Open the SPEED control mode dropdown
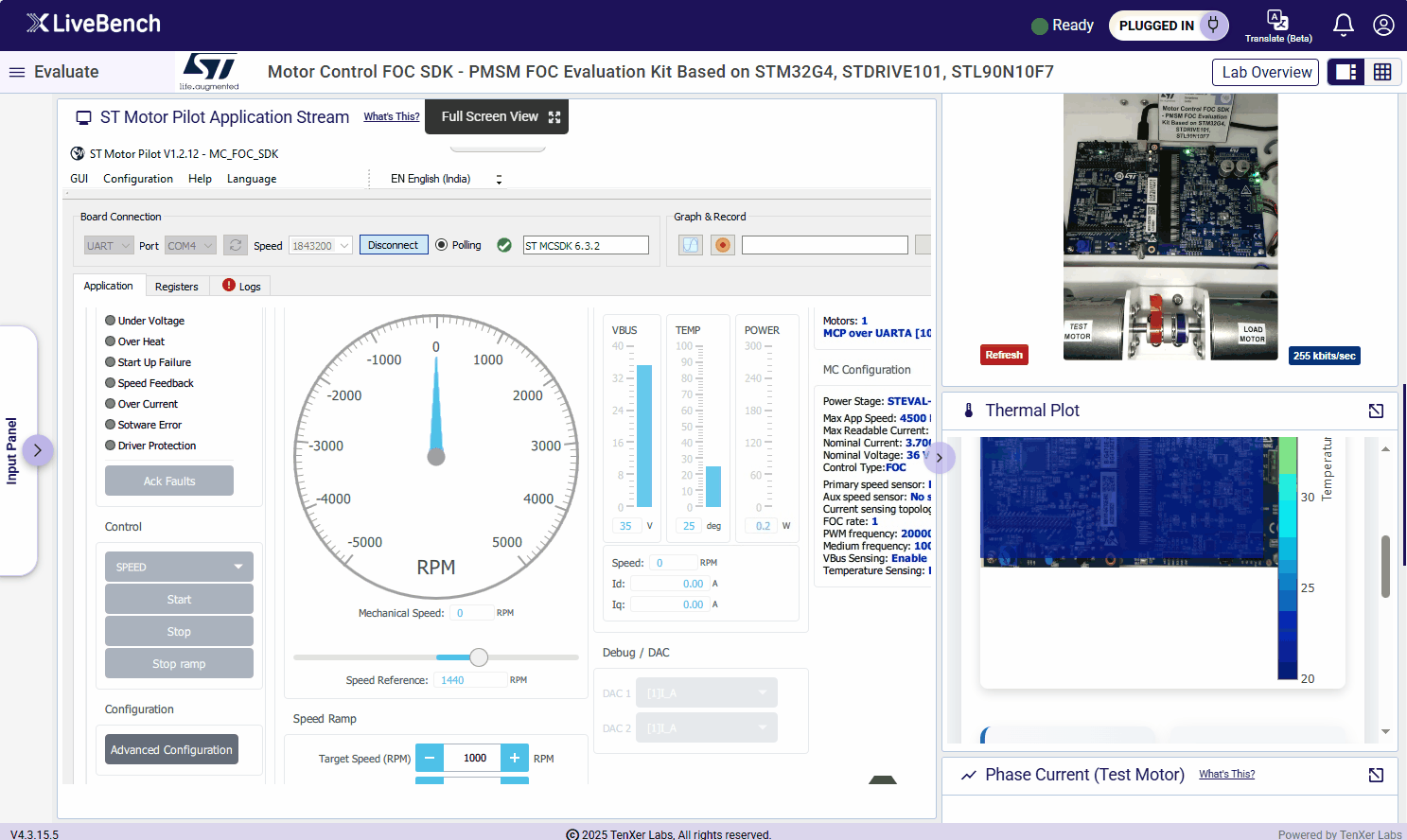Viewport: 1407px width, 840px height. coord(179,567)
